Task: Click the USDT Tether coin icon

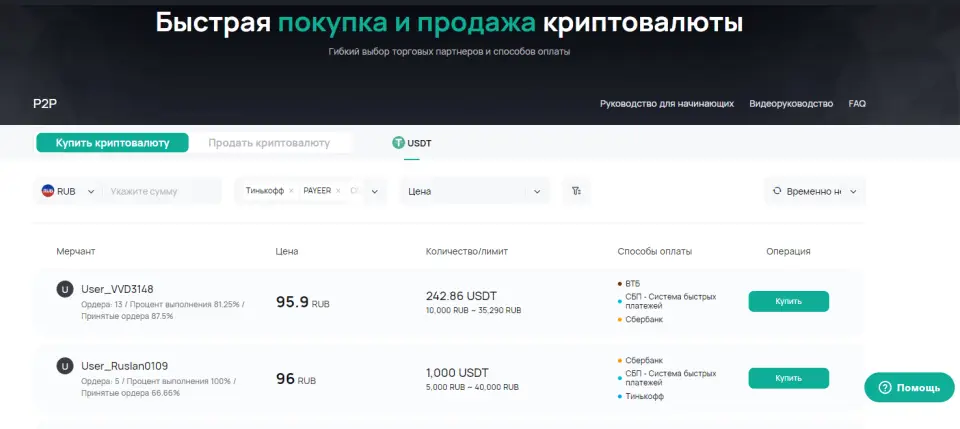Action: [x=399, y=143]
